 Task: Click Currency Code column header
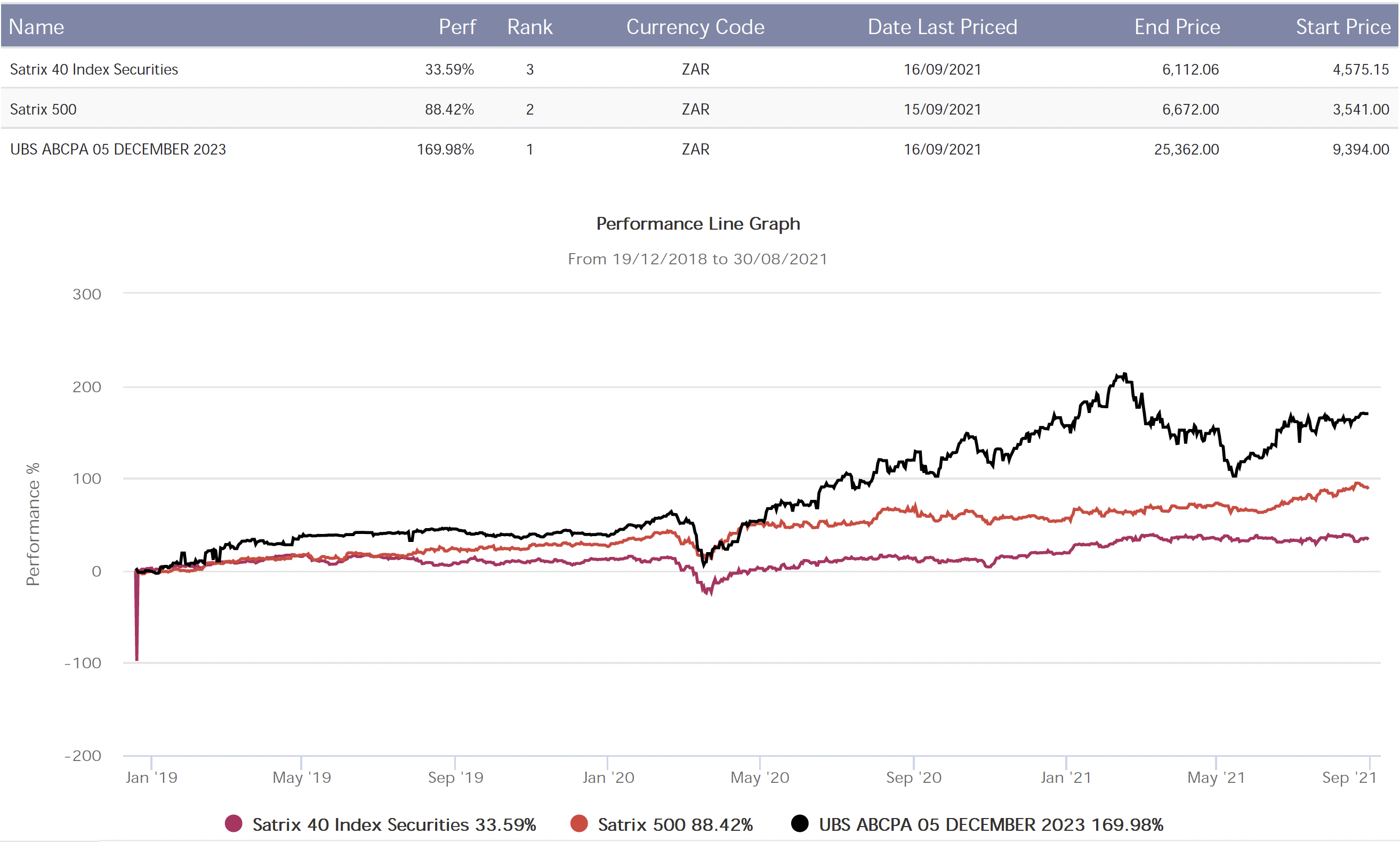click(695, 27)
